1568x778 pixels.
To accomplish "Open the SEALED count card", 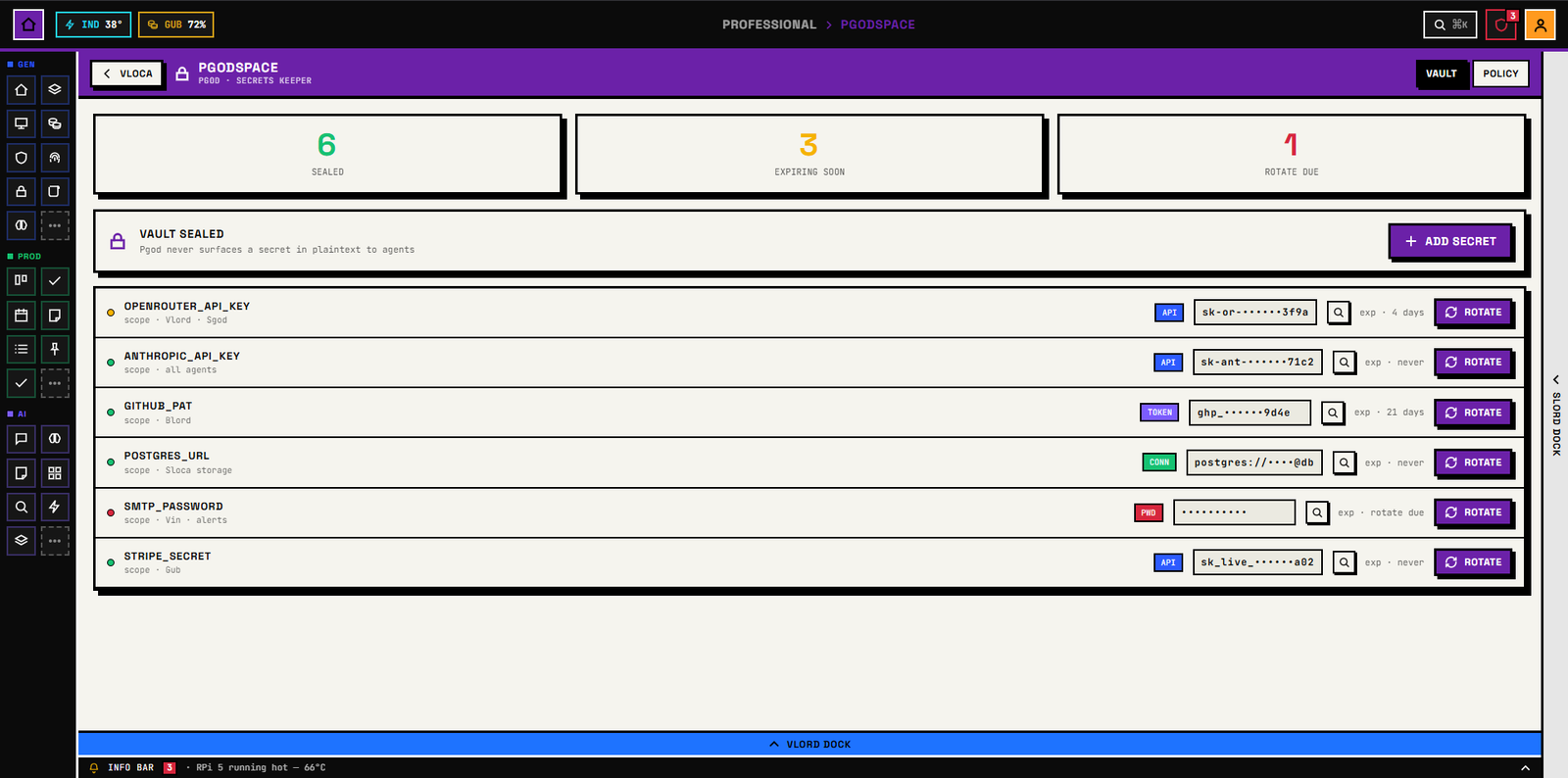I will (x=328, y=155).
